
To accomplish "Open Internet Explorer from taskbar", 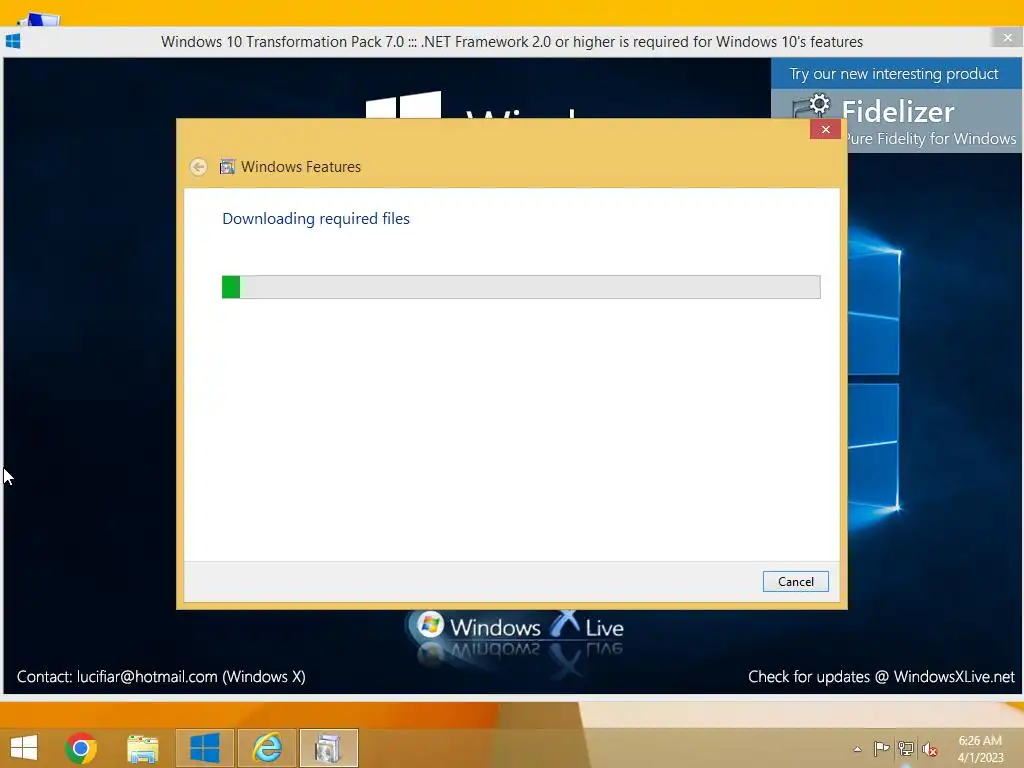I will (x=266, y=748).
